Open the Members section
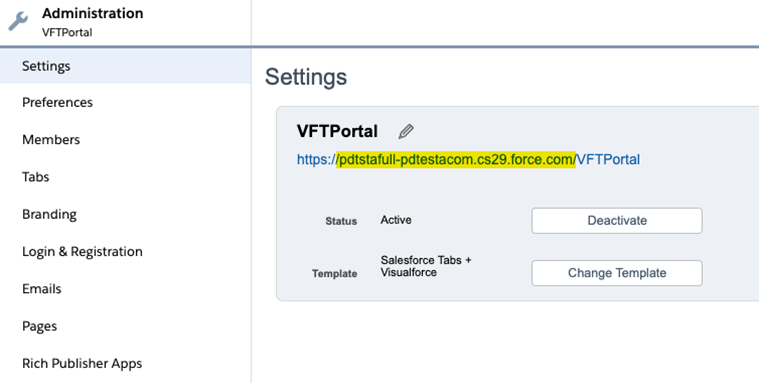Viewport: 759px width, 383px height. coord(125,140)
